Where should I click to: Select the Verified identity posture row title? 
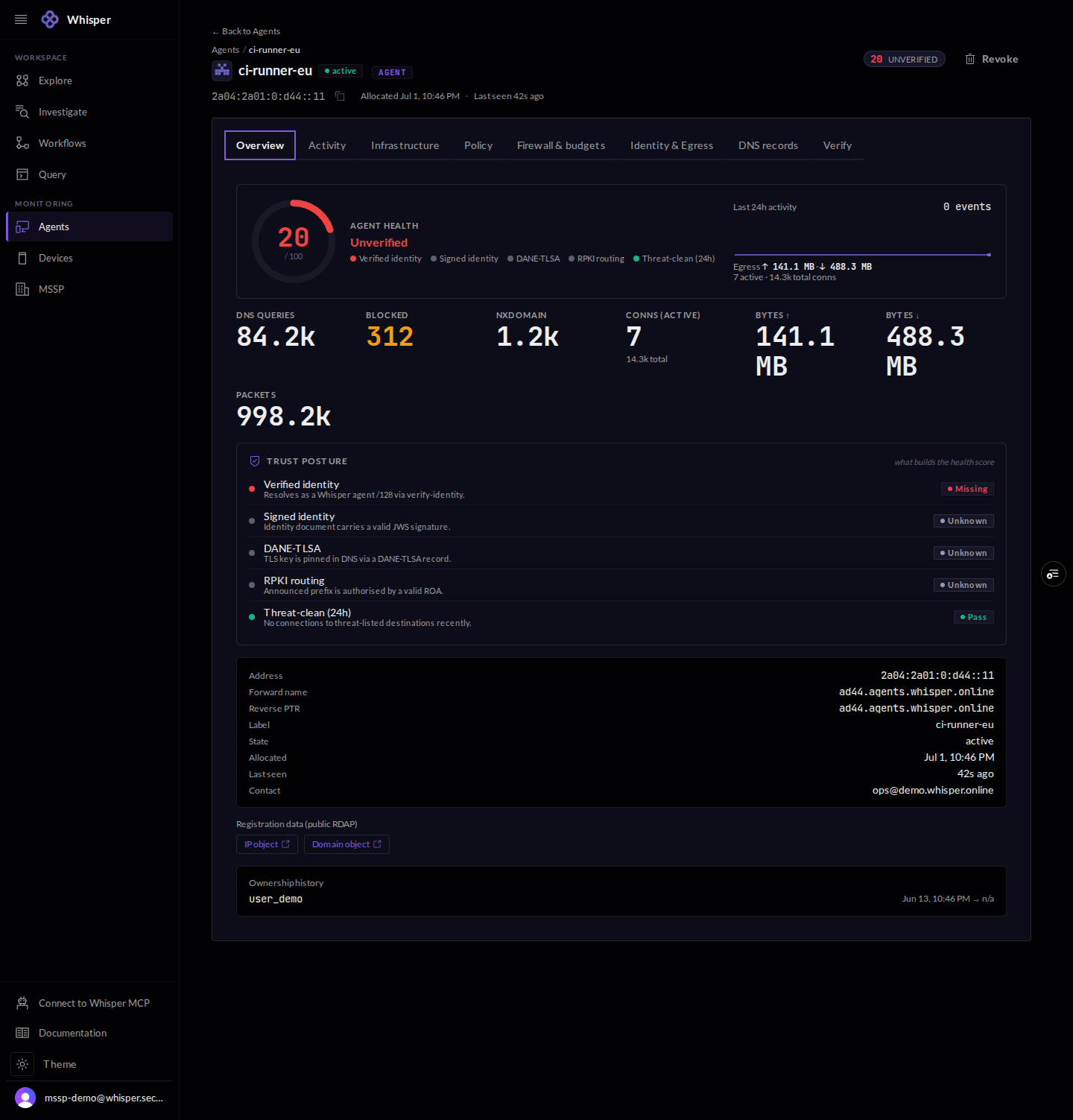click(x=301, y=484)
